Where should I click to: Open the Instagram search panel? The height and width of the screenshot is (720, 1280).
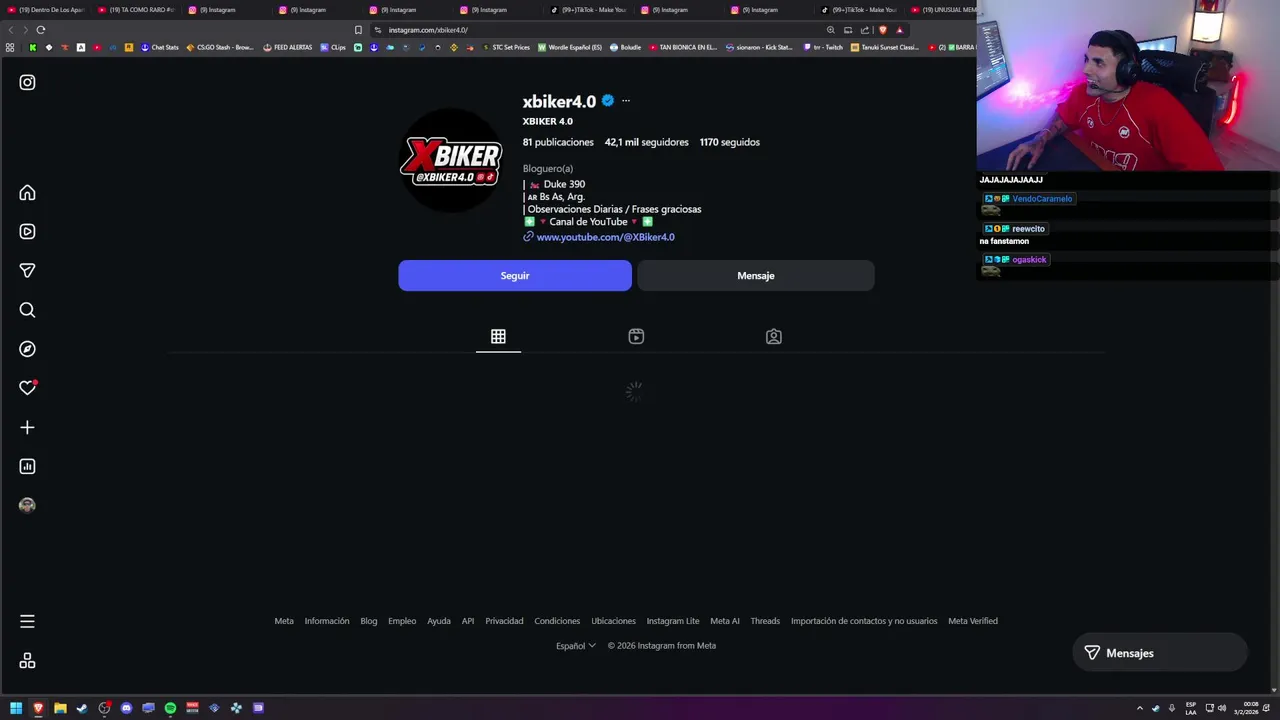tap(27, 310)
